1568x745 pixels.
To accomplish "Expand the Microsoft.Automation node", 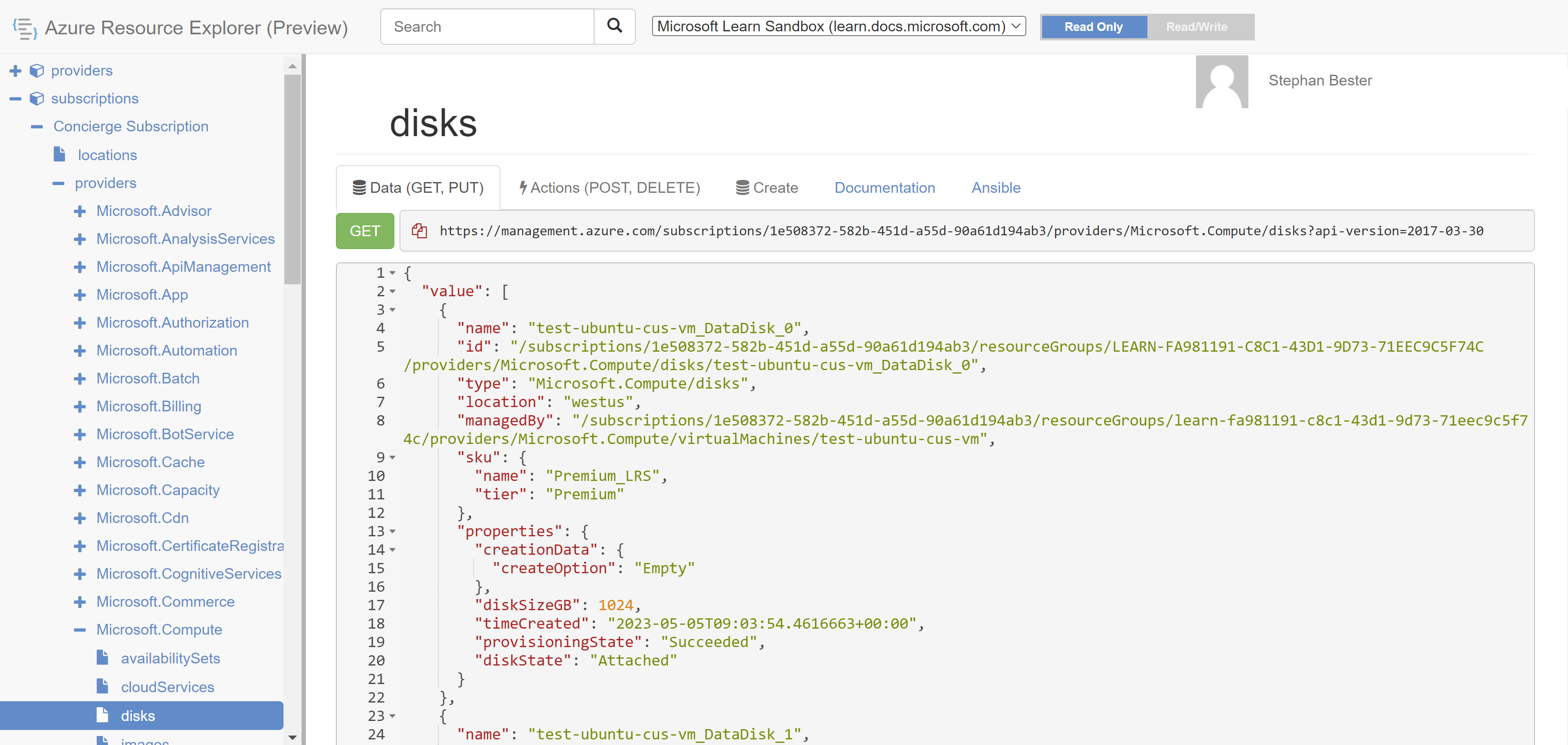I will click(80, 350).
